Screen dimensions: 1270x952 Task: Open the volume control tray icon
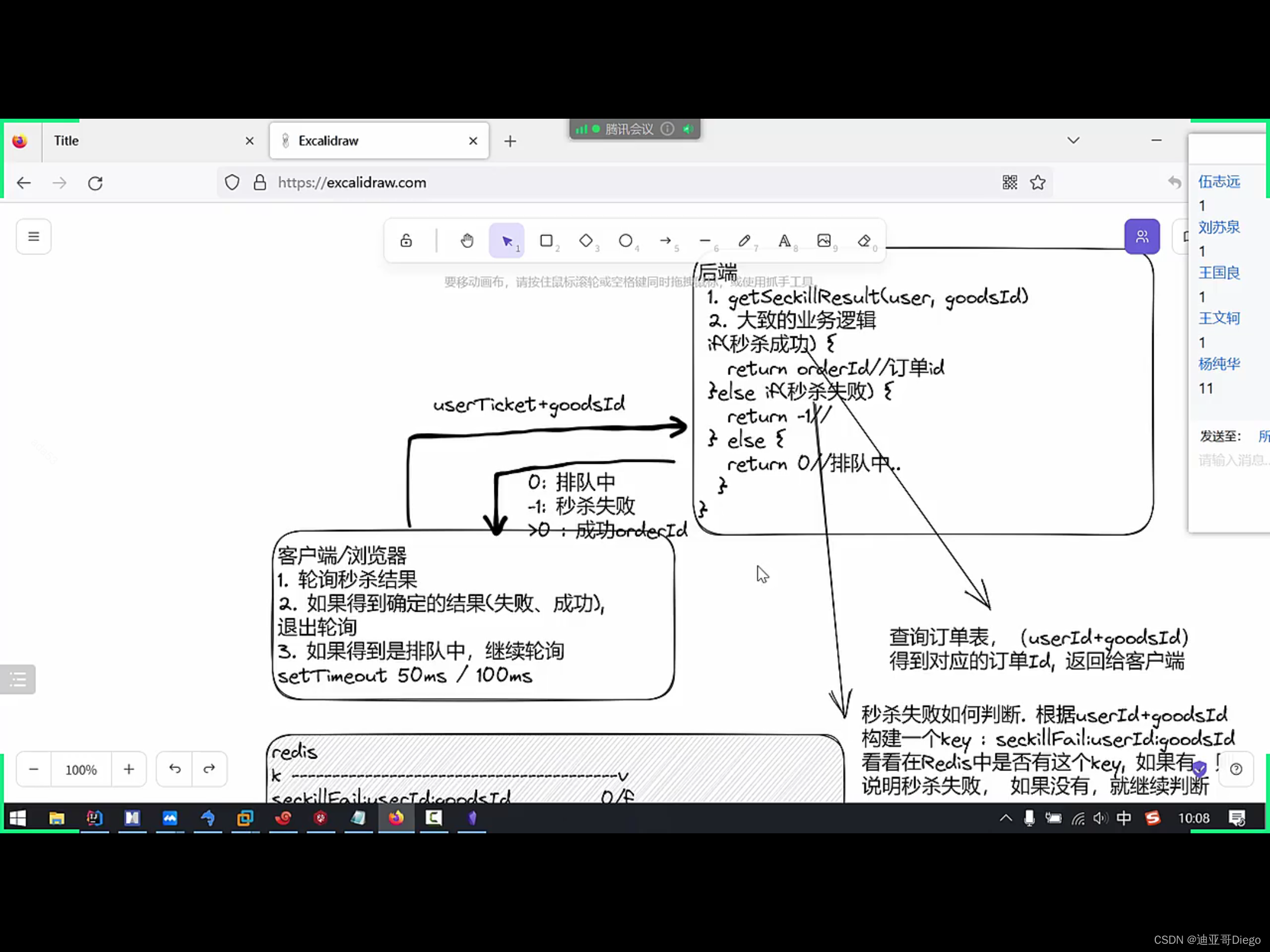(1100, 818)
